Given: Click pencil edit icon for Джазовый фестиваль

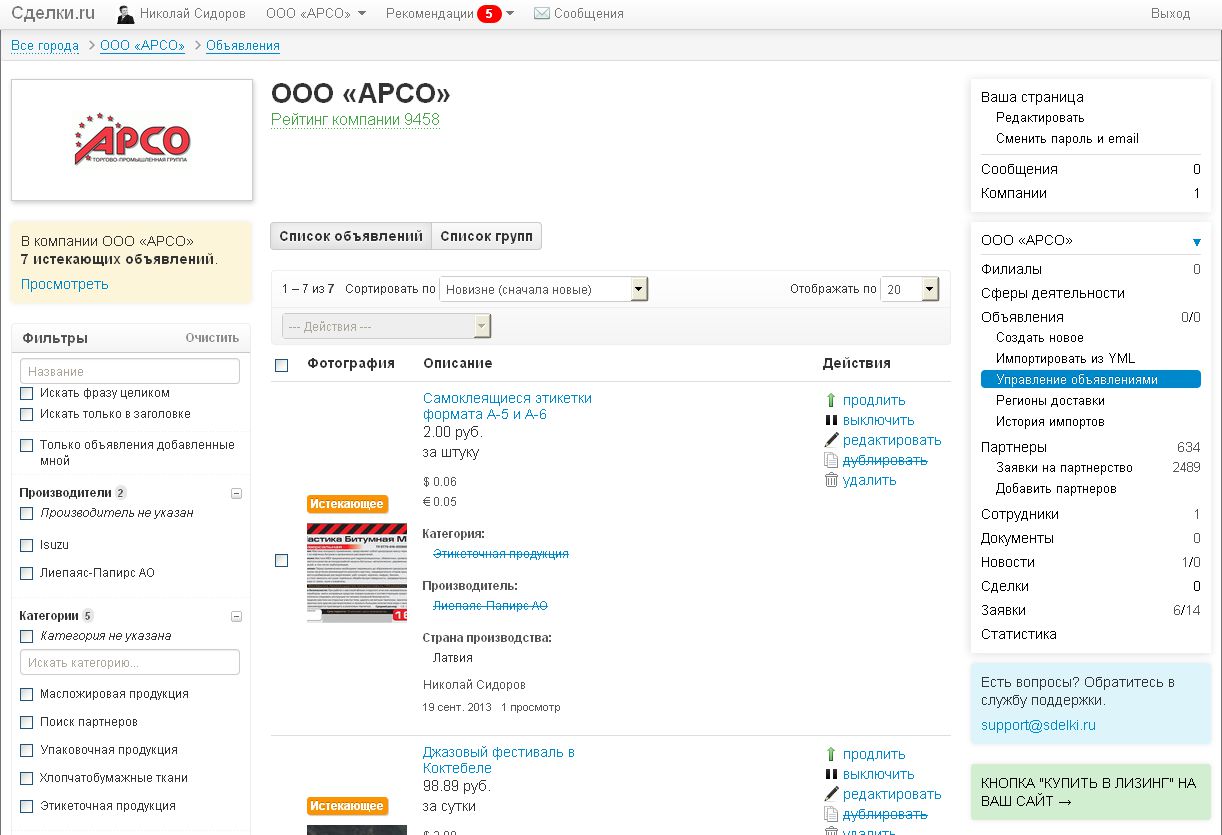Looking at the screenshot, I should click(830, 794).
